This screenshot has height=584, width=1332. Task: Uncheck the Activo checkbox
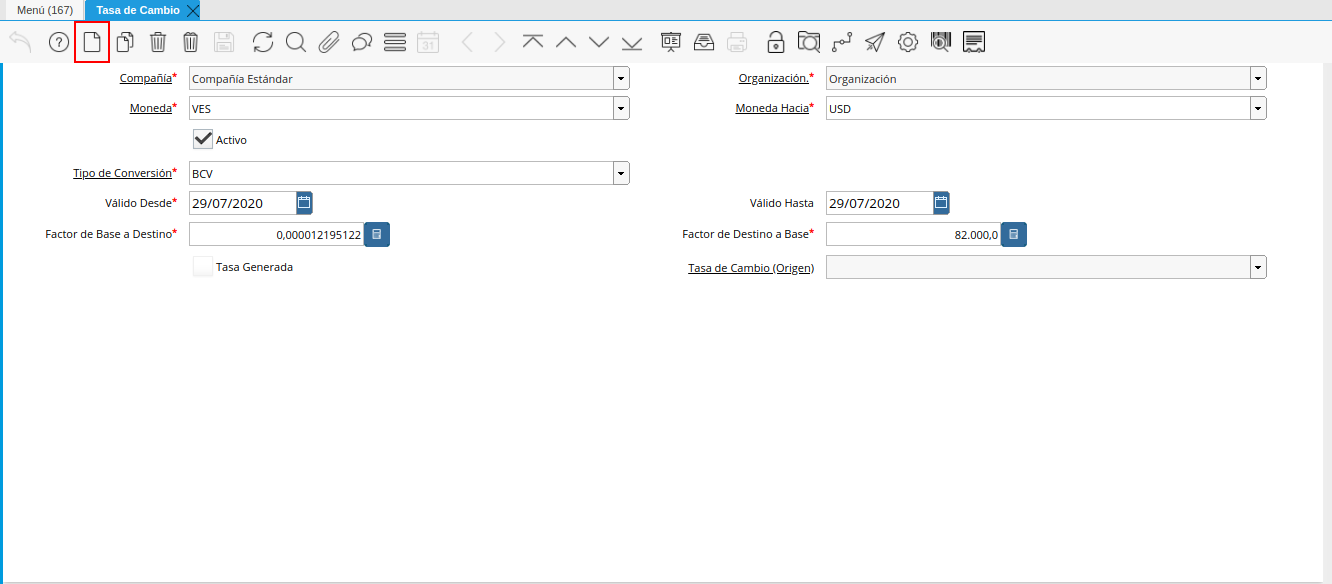tap(203, 139)
